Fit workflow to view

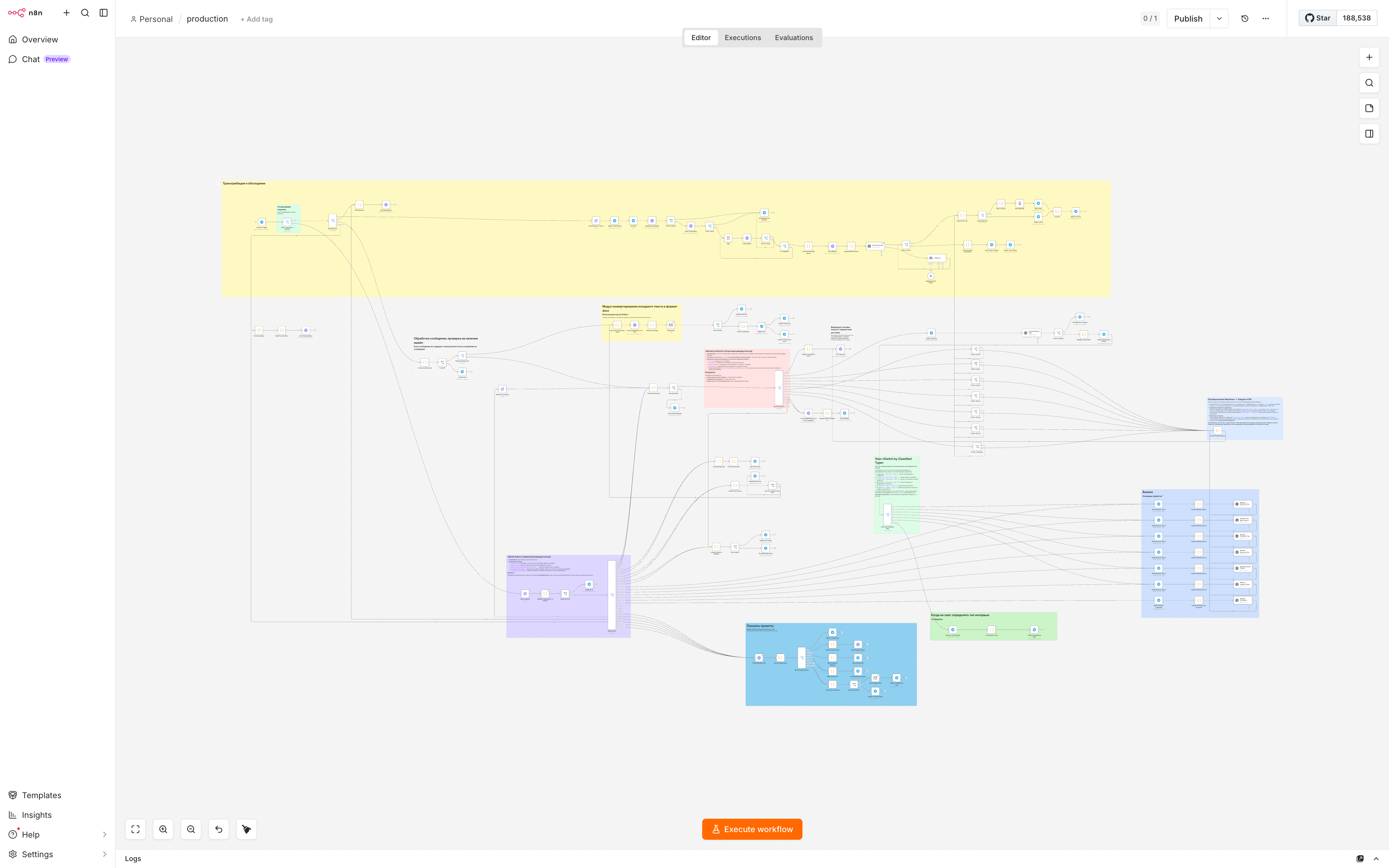point(135,829)
